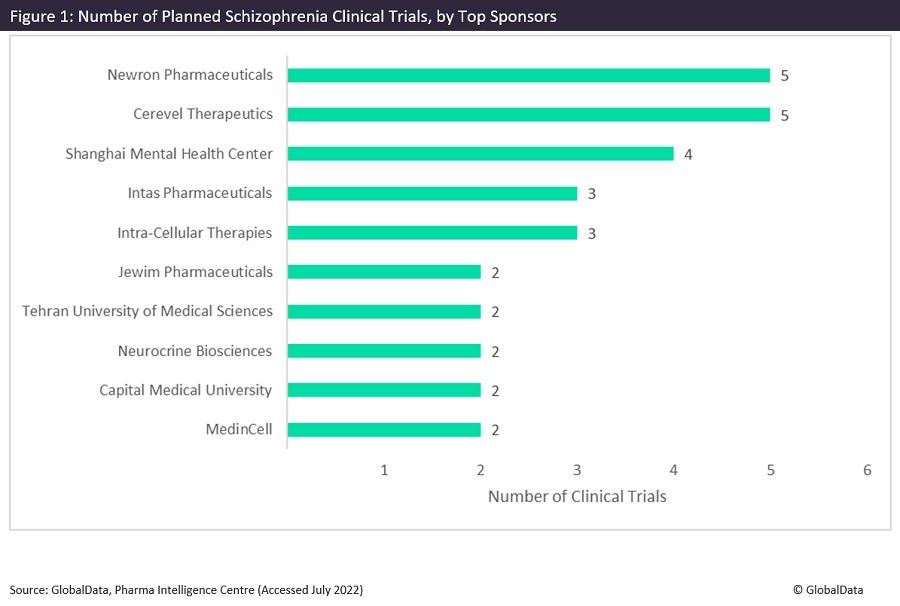Image resolution: width=900 pixels, height=606 pixels.
Task: Click the Neurocrine Biosciences label
Action: pyautogui.click(x=195, y=351)
